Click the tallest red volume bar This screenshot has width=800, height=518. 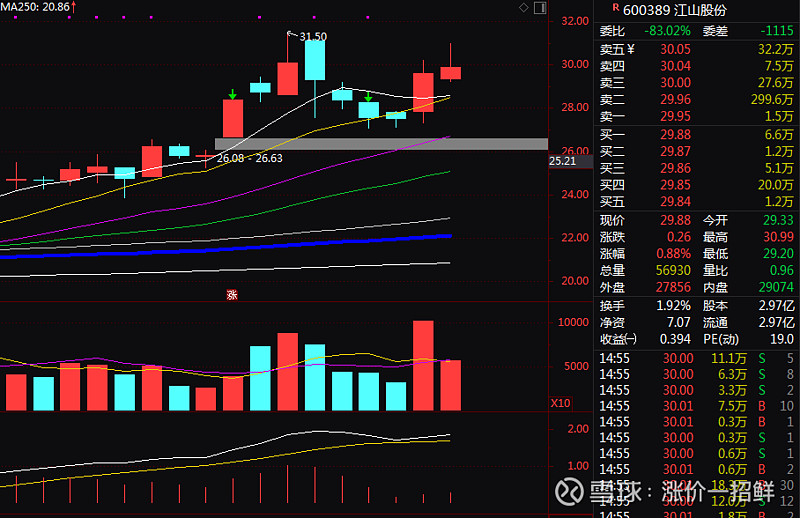(x=423, y=366)
